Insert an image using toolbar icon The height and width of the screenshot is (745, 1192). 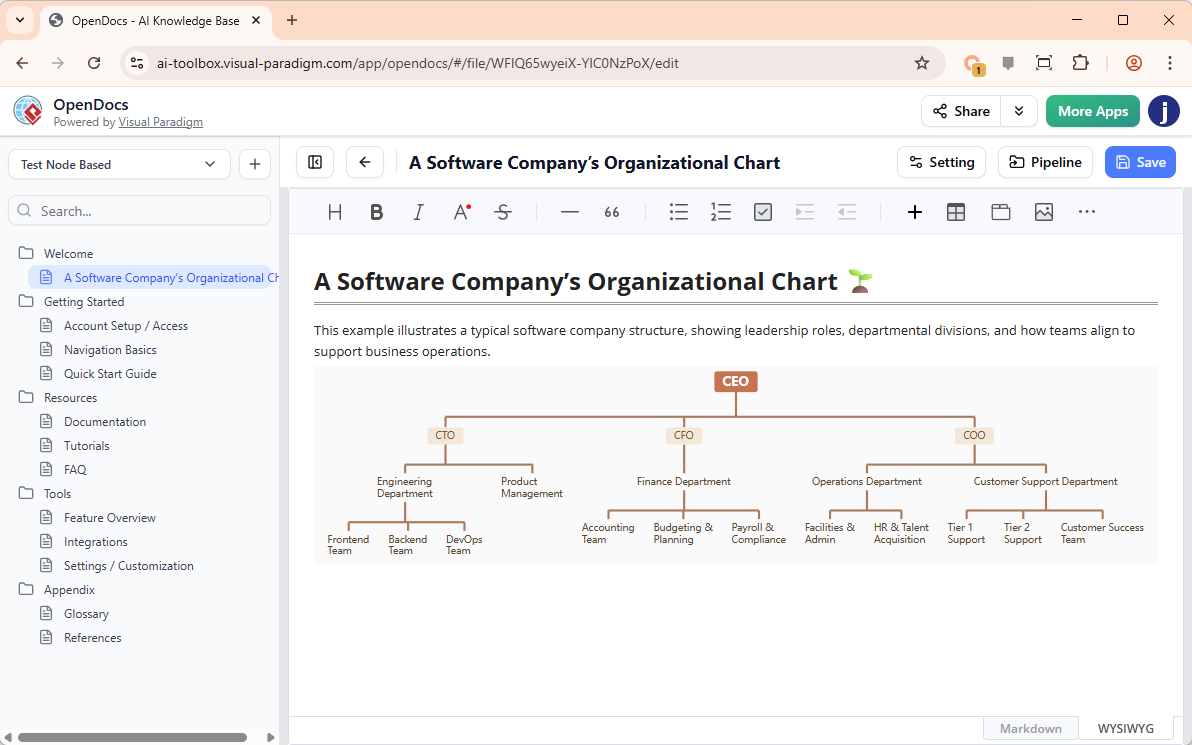click(1044, 212)
